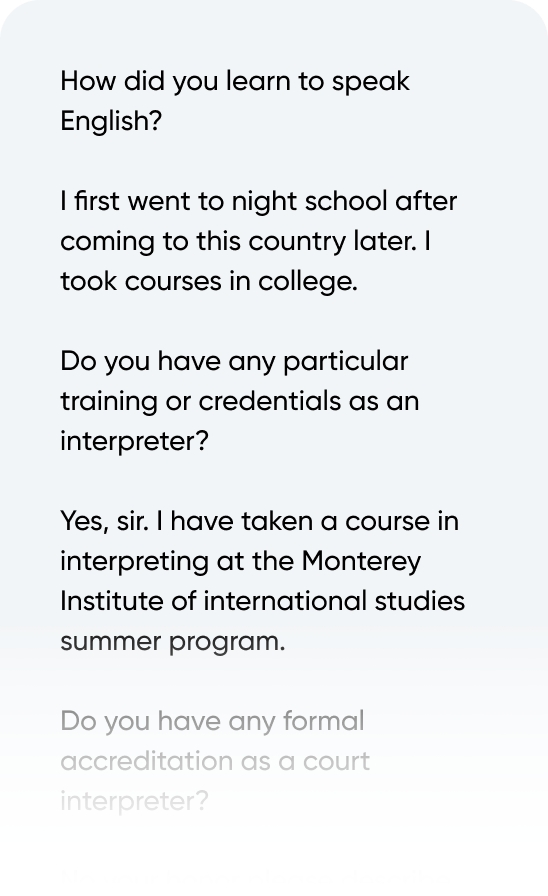This screenshot has width=548, height=896.
Task: Select the faded word "interpreter?" near the bottom
Action: [134, 802]
